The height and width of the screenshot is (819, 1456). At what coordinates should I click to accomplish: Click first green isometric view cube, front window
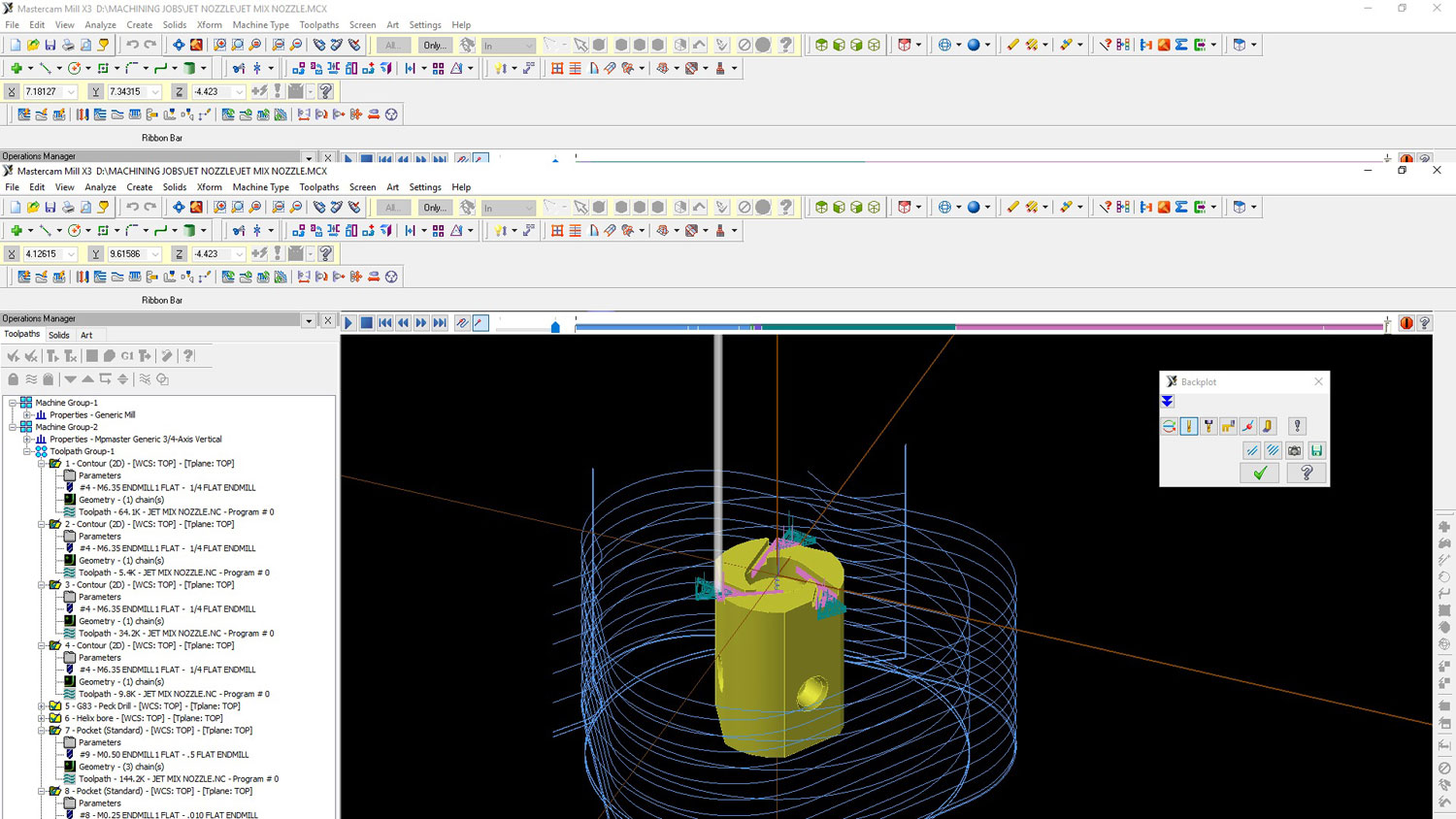[821, 207]
